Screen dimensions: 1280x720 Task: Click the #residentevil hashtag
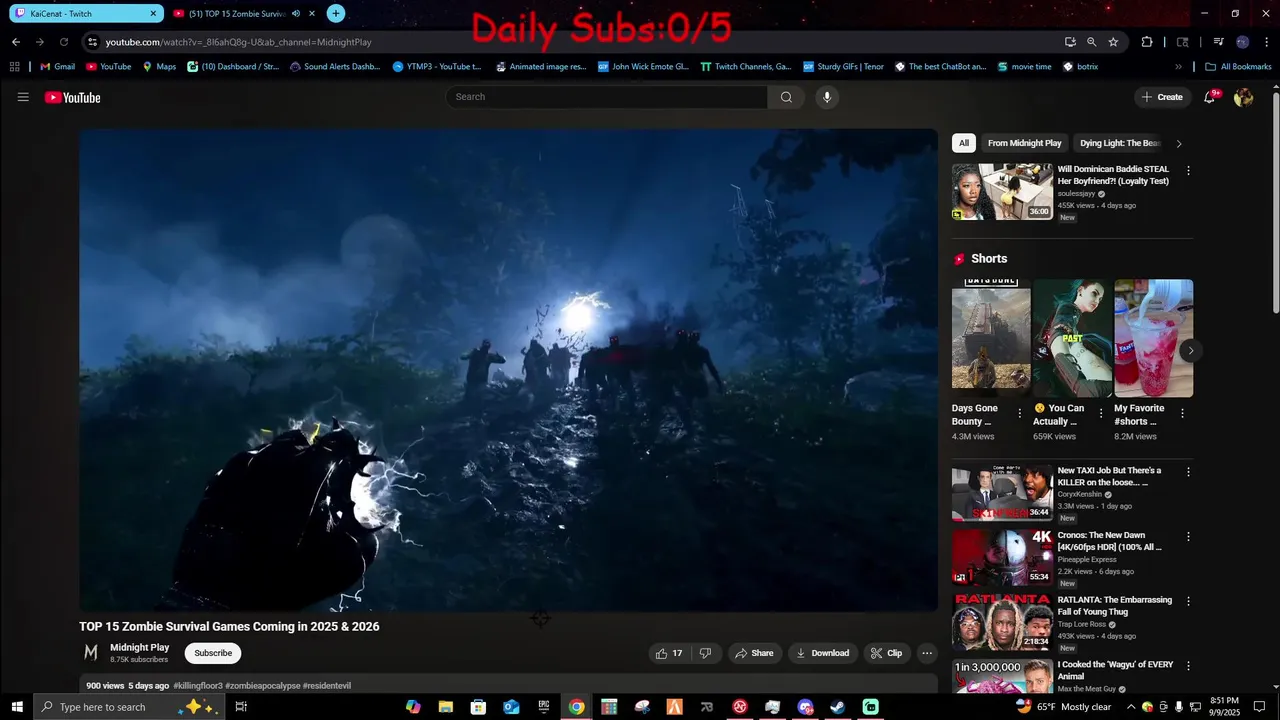coord(327,686)
